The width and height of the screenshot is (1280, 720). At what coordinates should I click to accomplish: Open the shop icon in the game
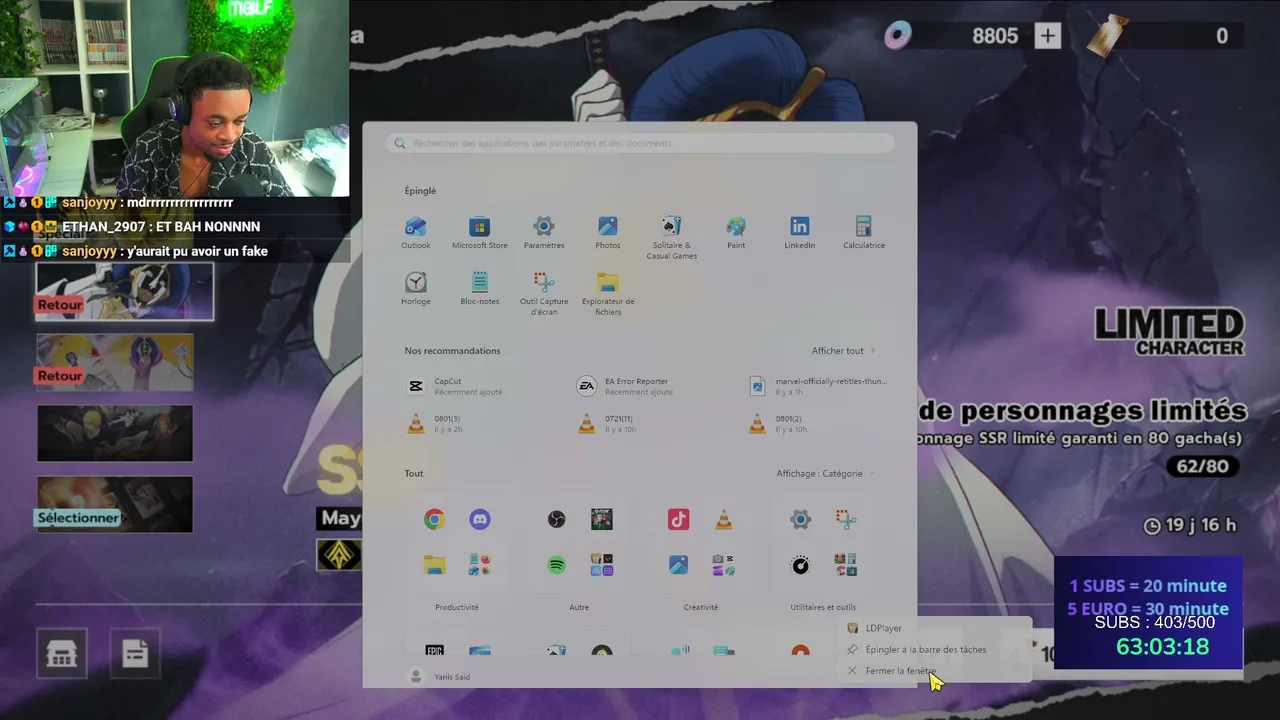tap(62, 654)
